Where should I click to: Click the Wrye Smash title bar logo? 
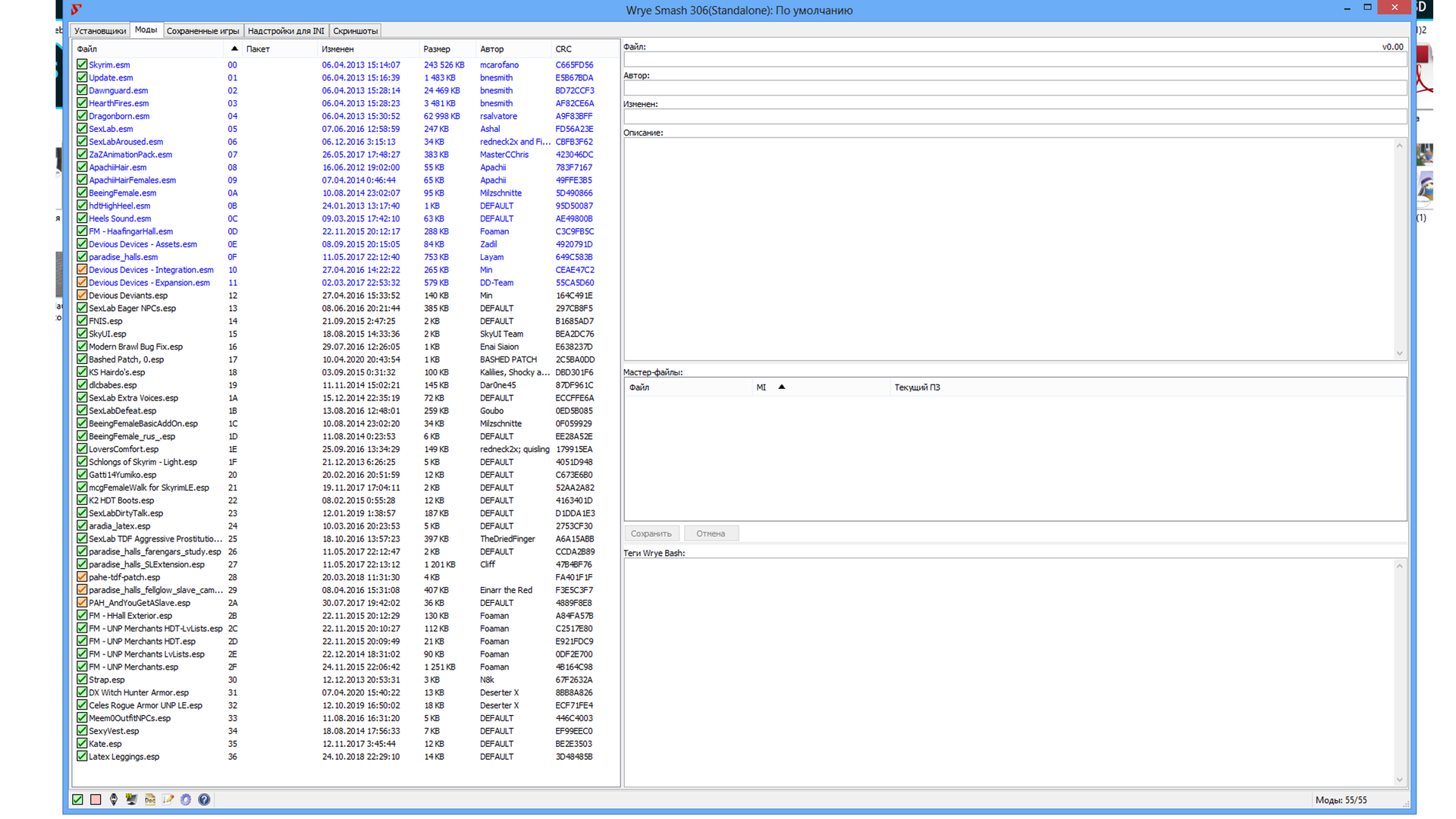click(76, 10)
